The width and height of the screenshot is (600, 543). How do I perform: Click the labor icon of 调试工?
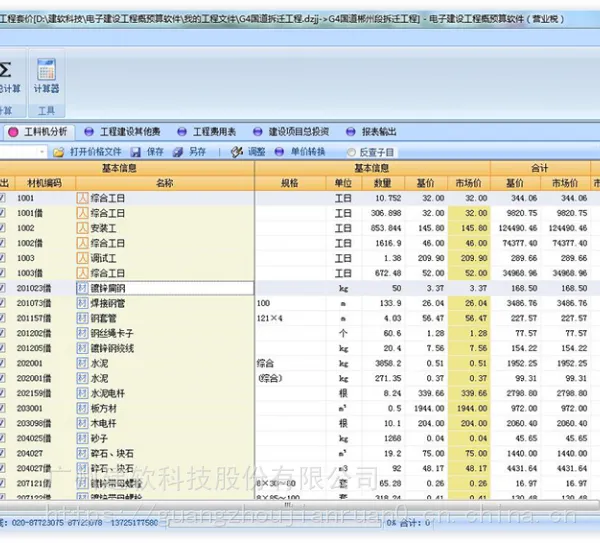(82, 258)
